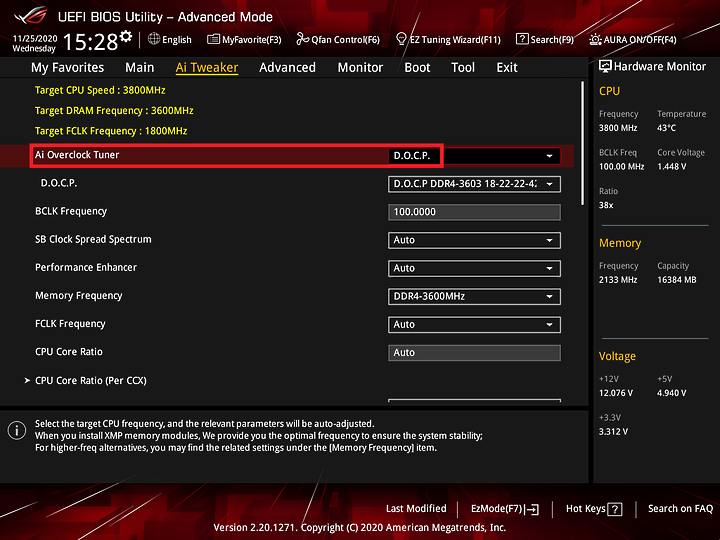Click CPU Core Ratio Auto field
Screen dimensions: 720x540
474,353
